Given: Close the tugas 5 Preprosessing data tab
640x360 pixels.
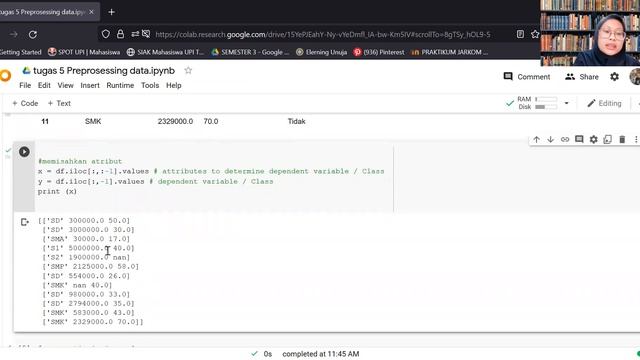Looking at the screenshot, I should click(91, 12).
